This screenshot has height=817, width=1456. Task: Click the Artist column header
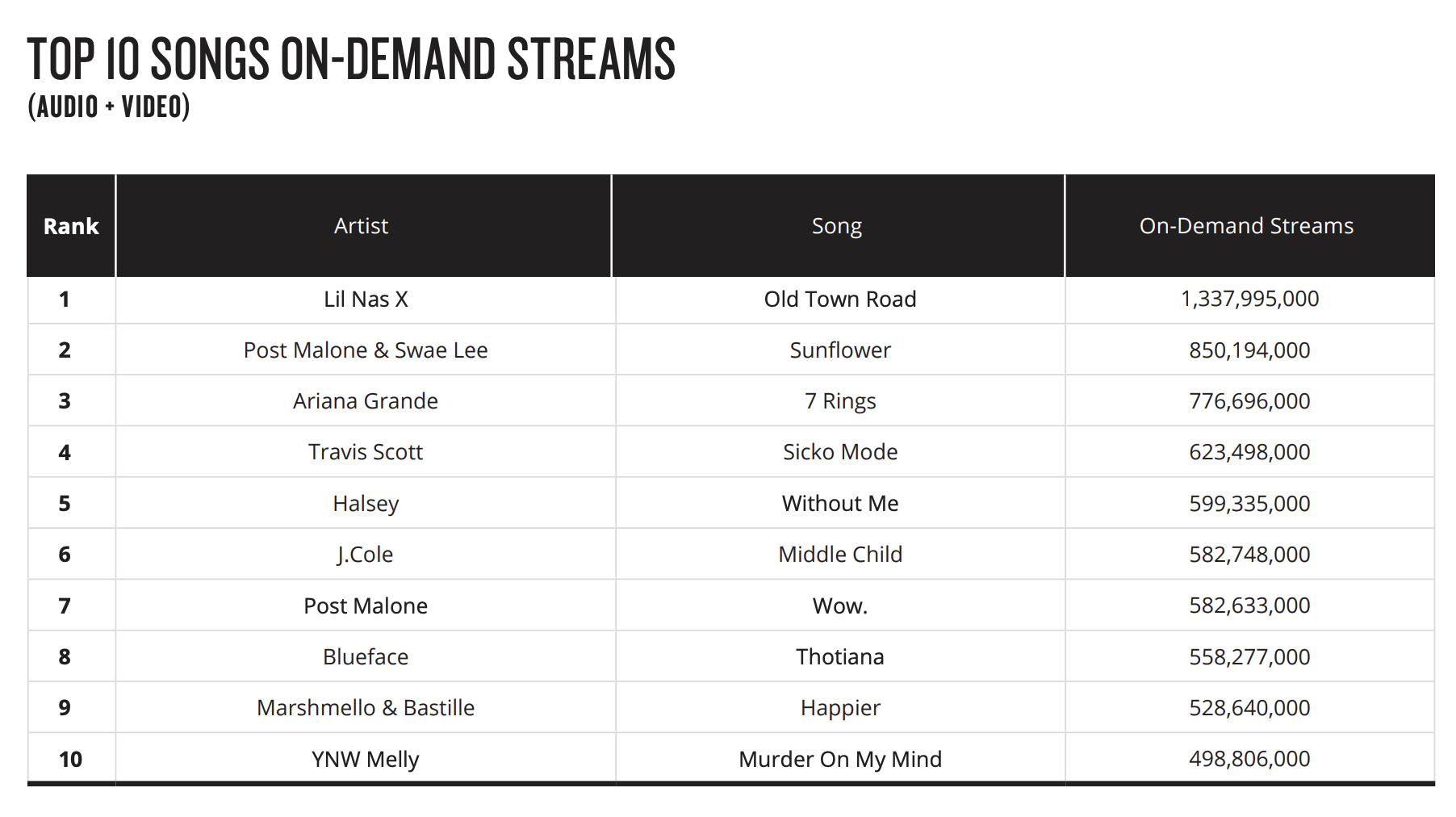361,226
